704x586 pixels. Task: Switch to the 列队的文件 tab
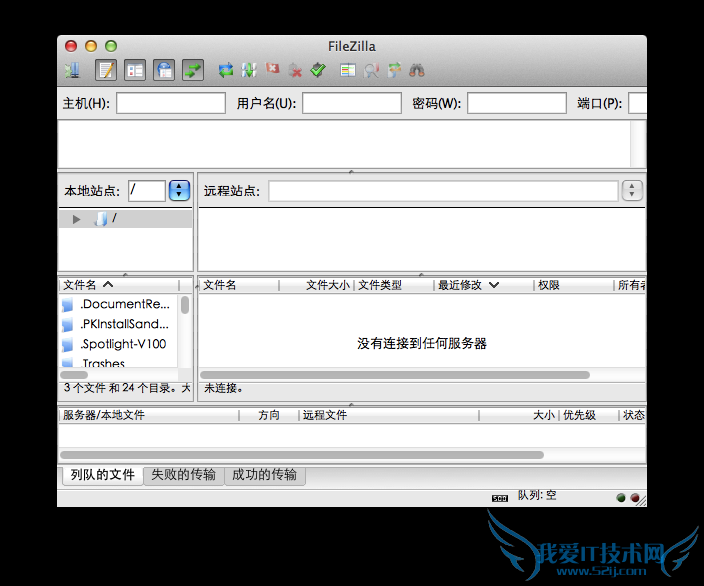[x=102, y=475]
